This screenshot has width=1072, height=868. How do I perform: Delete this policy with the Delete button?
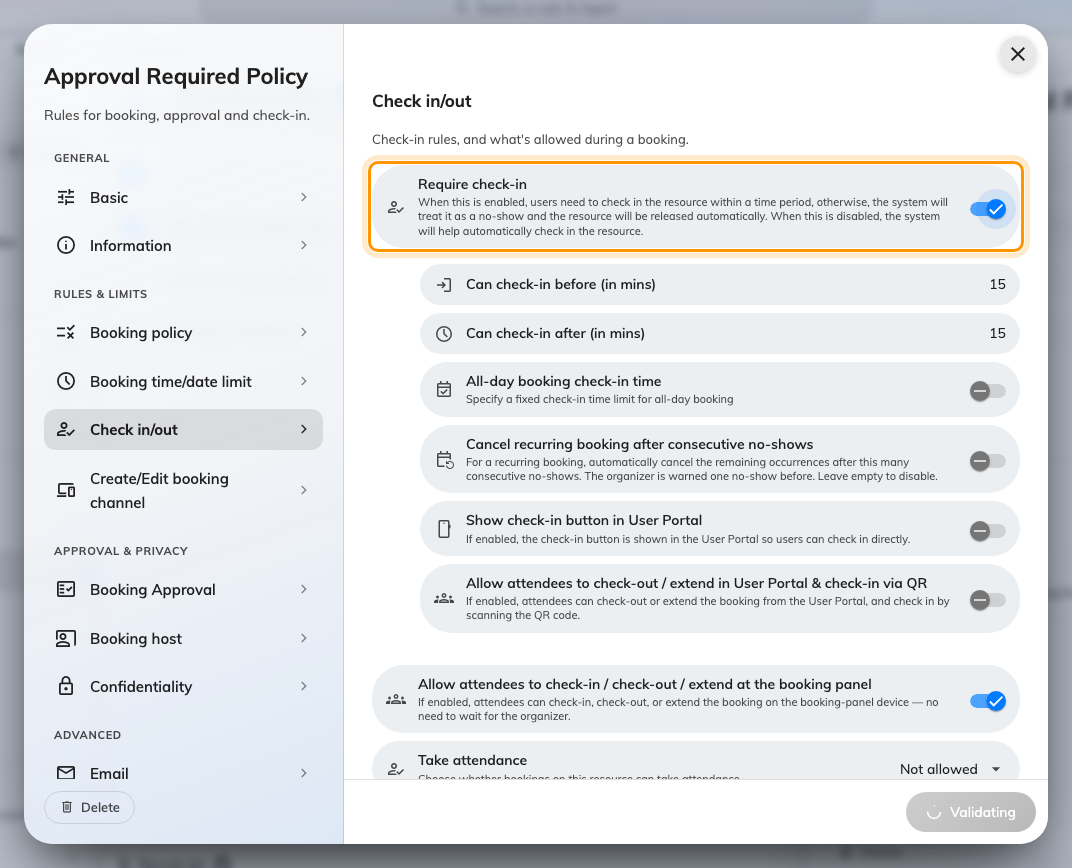tap(90, 807)
